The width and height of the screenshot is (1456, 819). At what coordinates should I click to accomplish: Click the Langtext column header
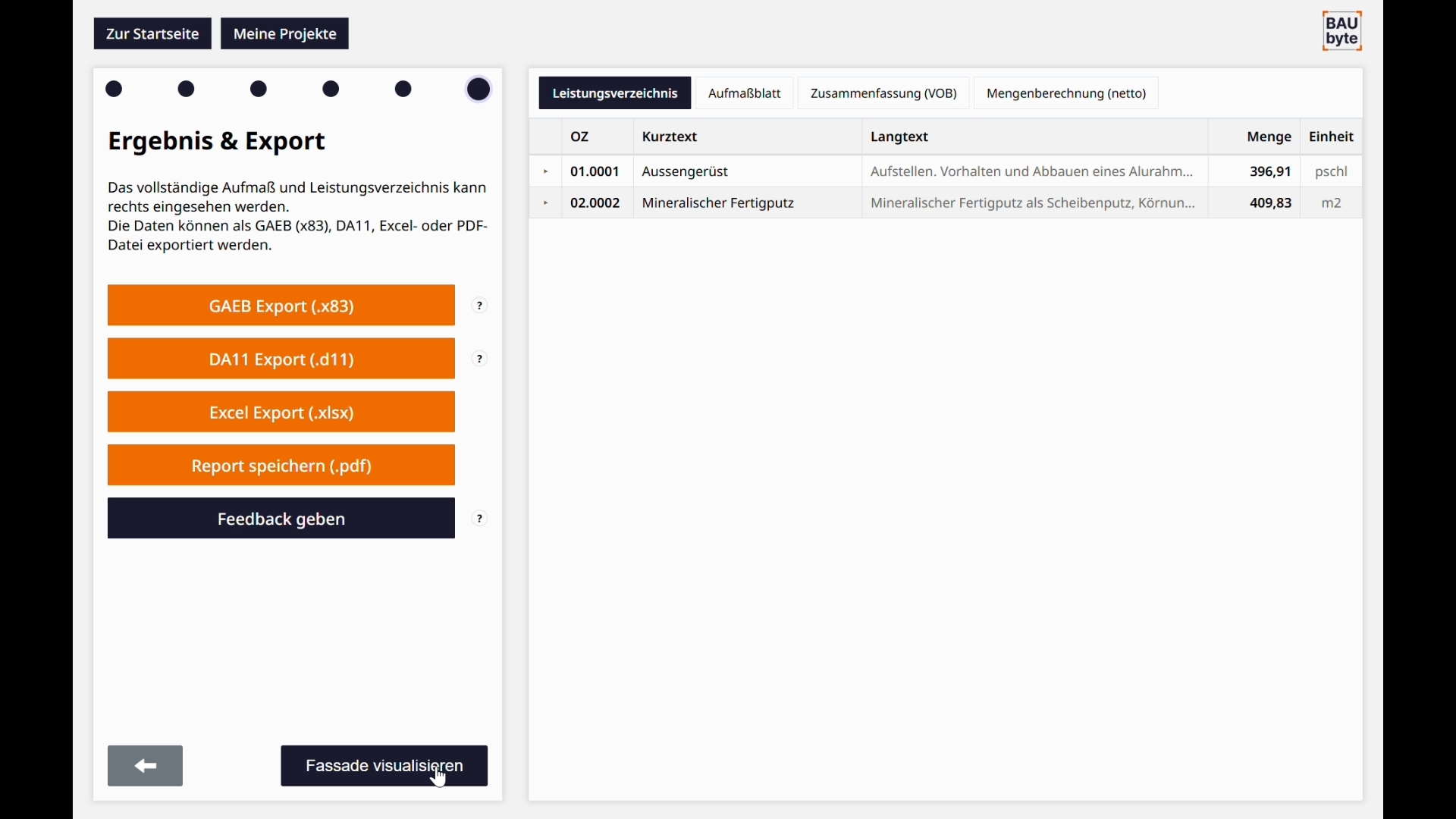(1034, 137)
